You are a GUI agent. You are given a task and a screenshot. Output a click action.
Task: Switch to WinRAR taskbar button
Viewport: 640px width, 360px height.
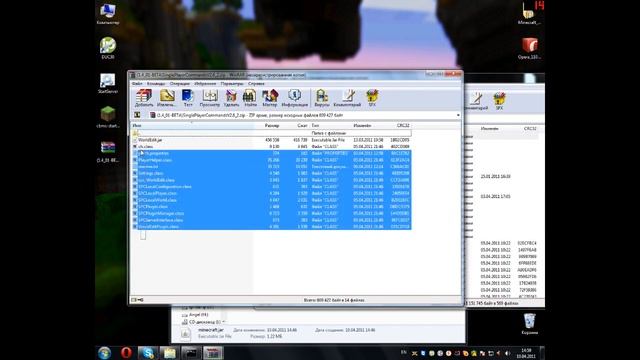pos(213,353)
